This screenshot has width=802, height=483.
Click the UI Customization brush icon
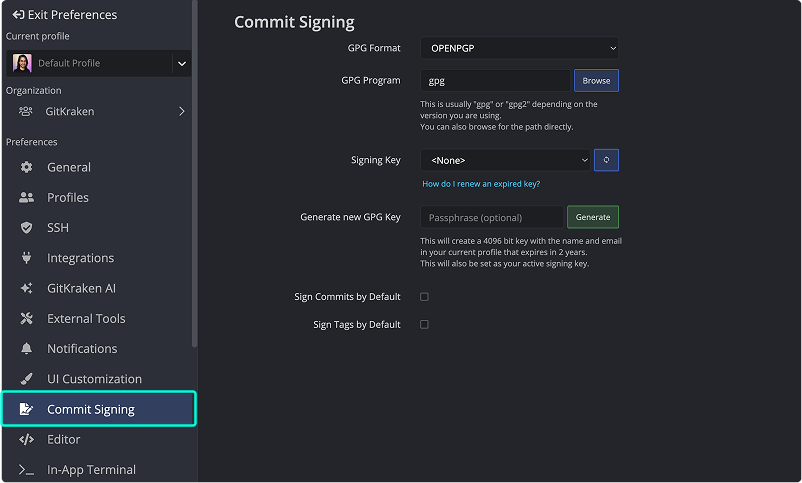pos(27,379)
